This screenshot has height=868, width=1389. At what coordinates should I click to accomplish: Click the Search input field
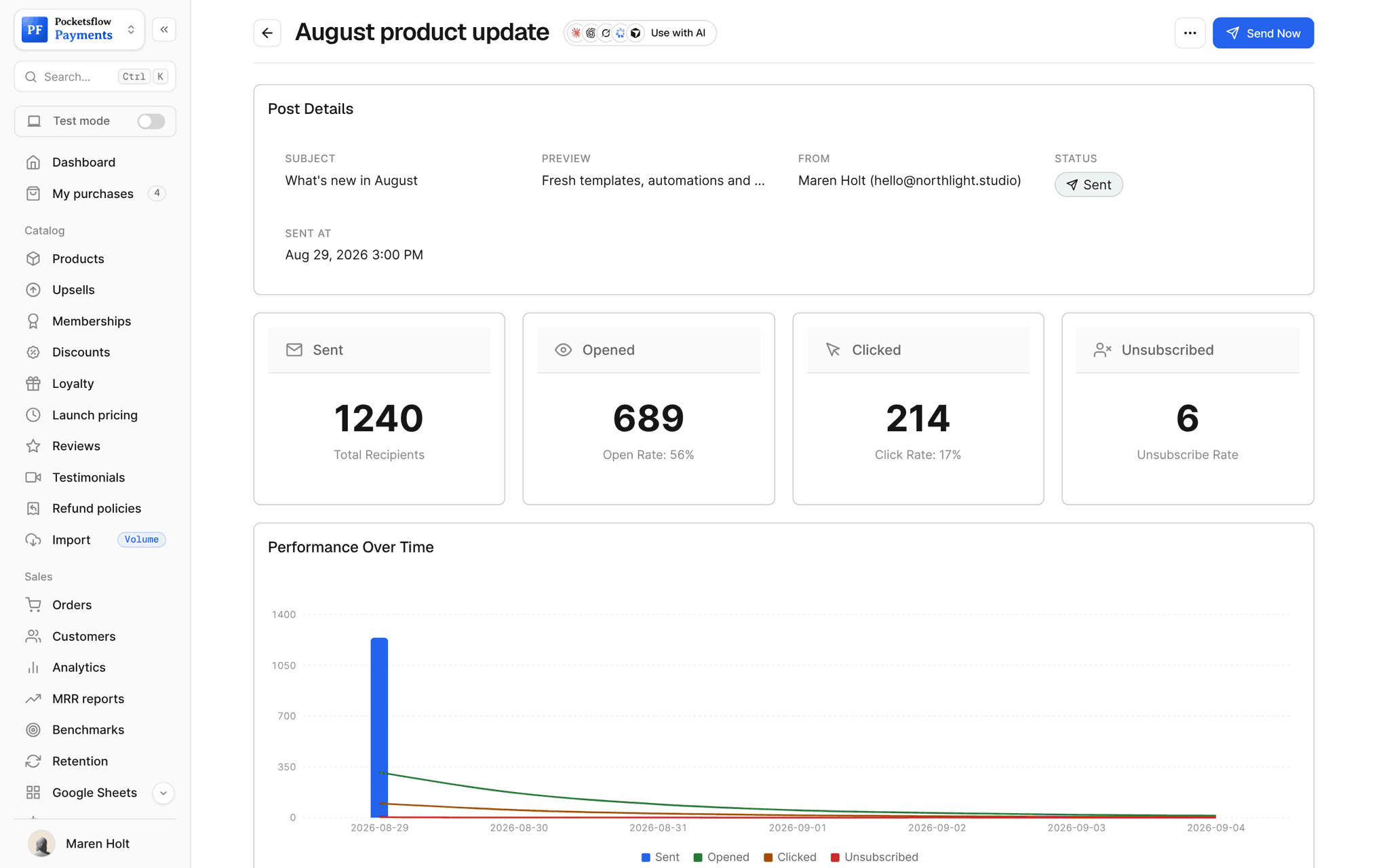[95, 77]
